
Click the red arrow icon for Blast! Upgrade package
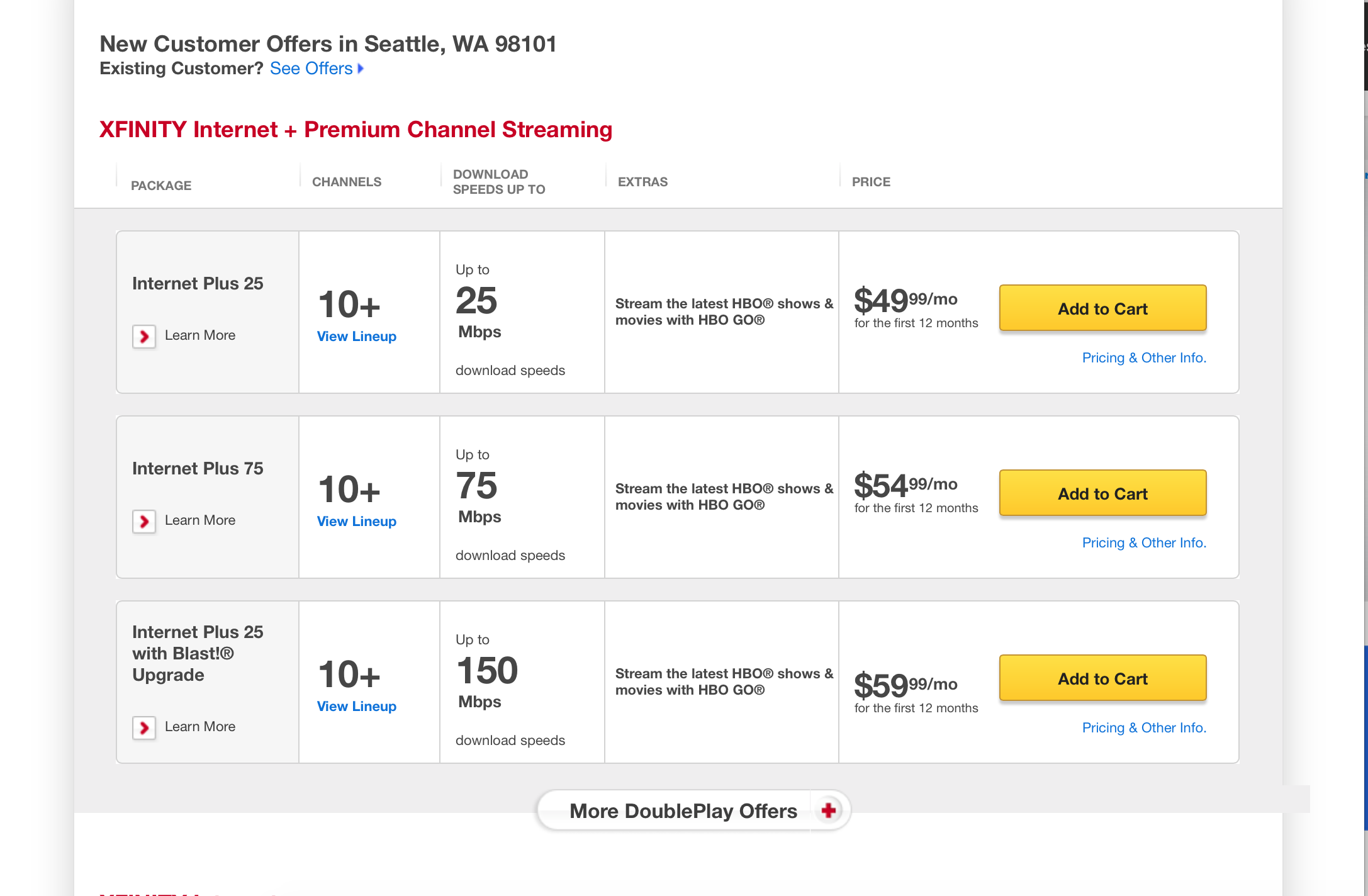tap(144, 728)
